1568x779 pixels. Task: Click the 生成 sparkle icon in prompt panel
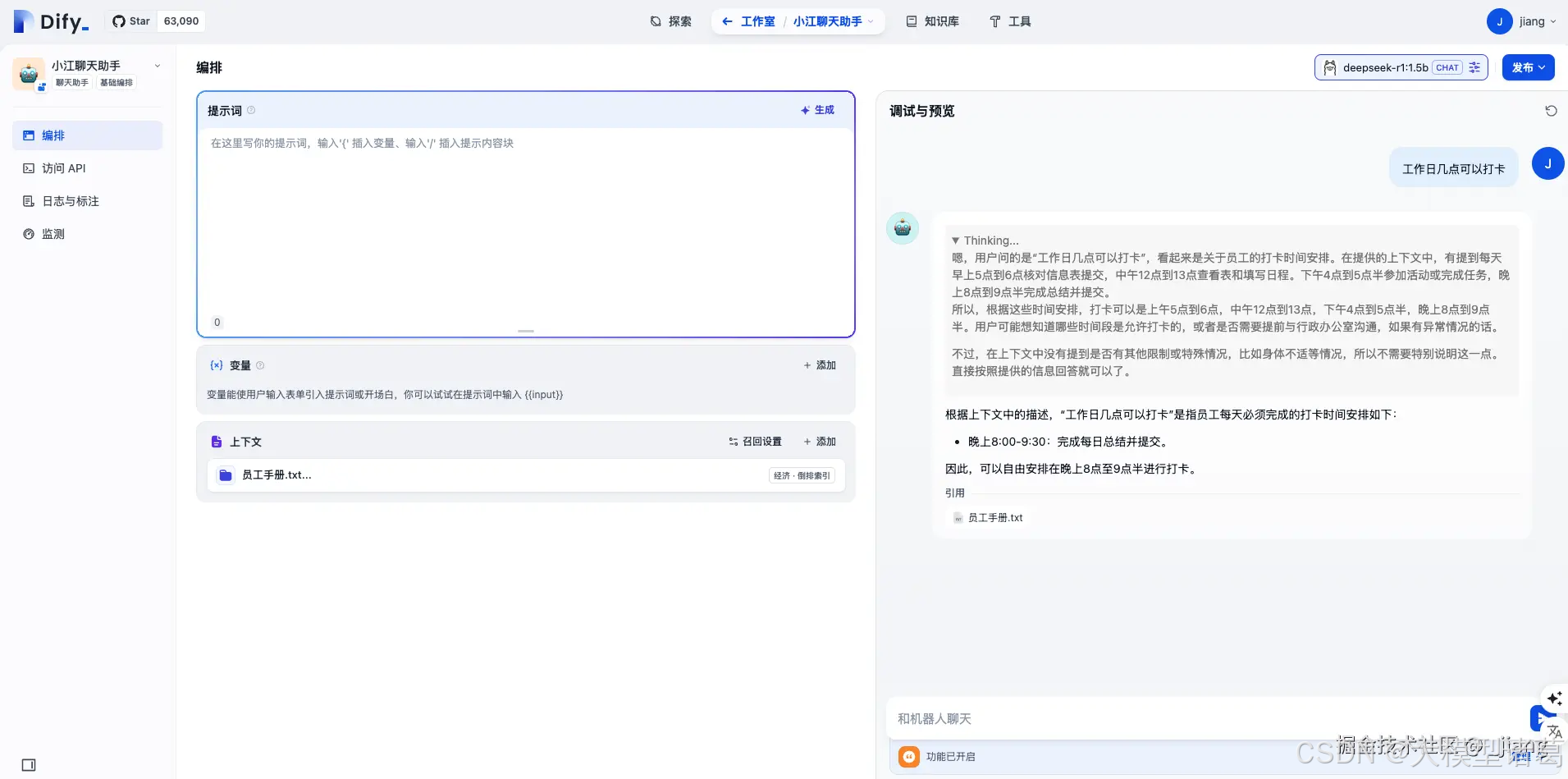tap(807, 109)
